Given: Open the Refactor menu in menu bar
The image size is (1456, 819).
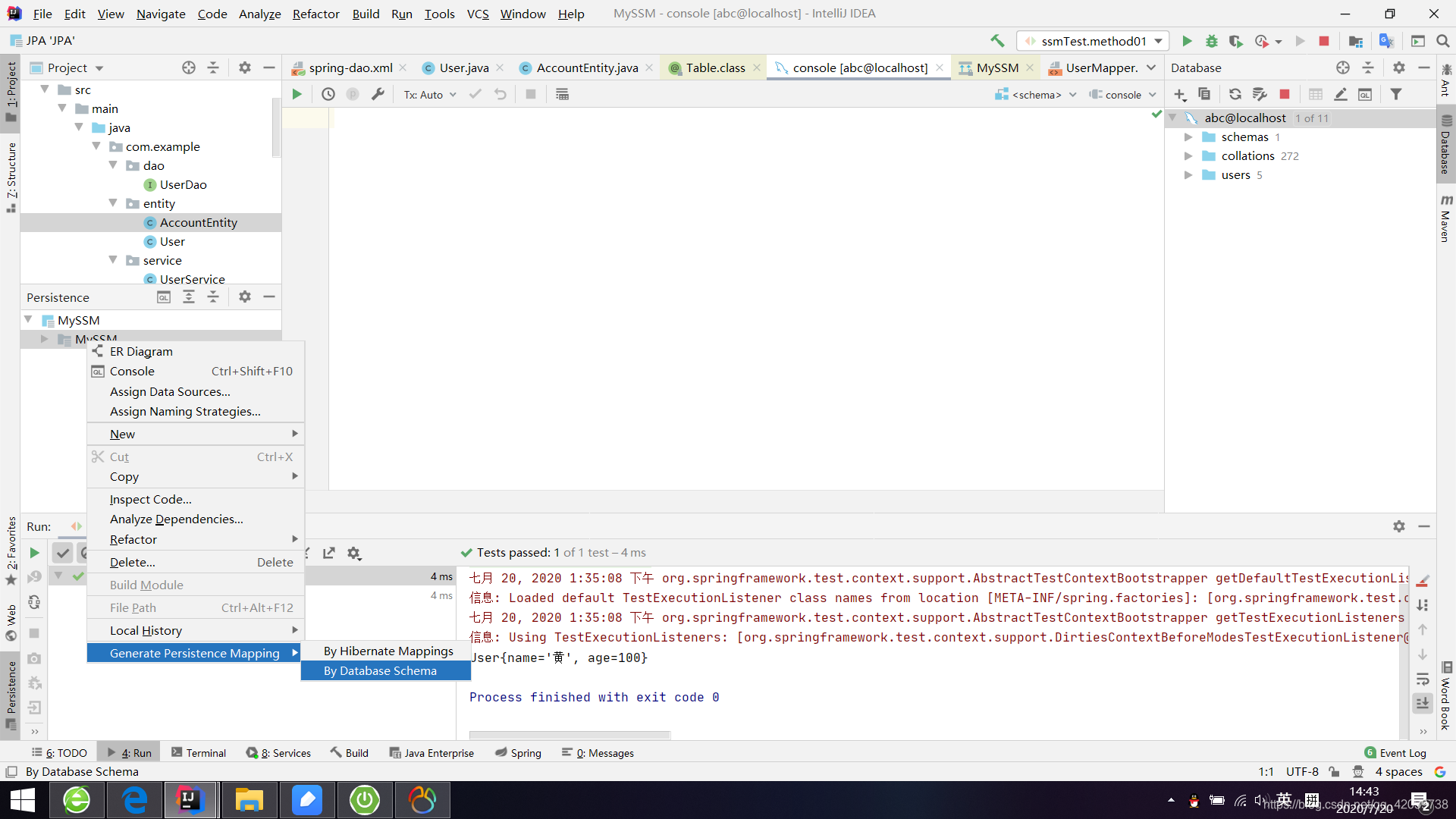Looking at the screenshot, I should (315, 14).
